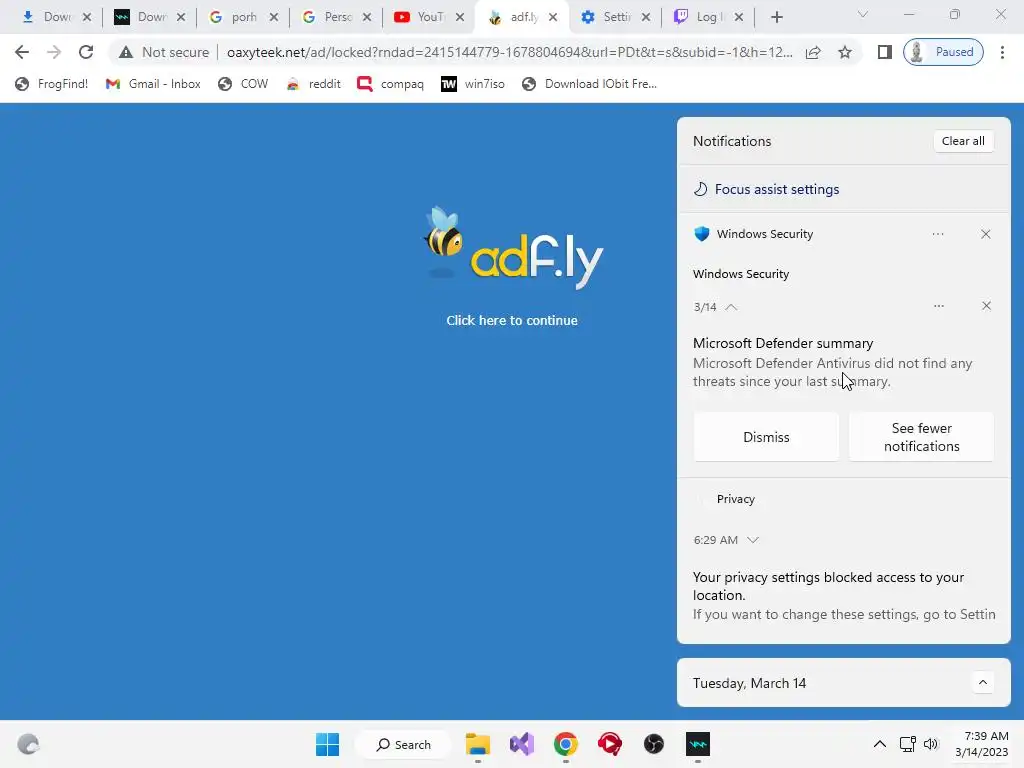
Task: Open network status tray icon
Action: pyautogui.click(x=907, y=744)
